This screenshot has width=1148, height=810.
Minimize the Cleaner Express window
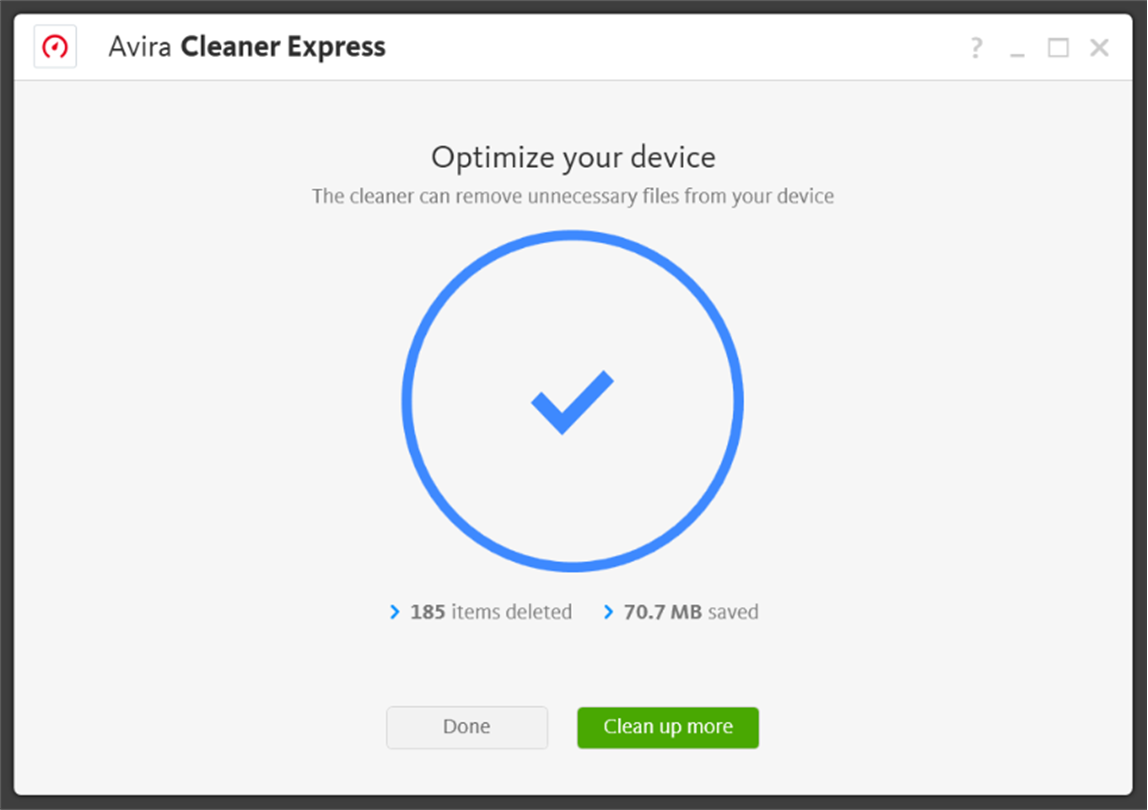pos(1017,48)
